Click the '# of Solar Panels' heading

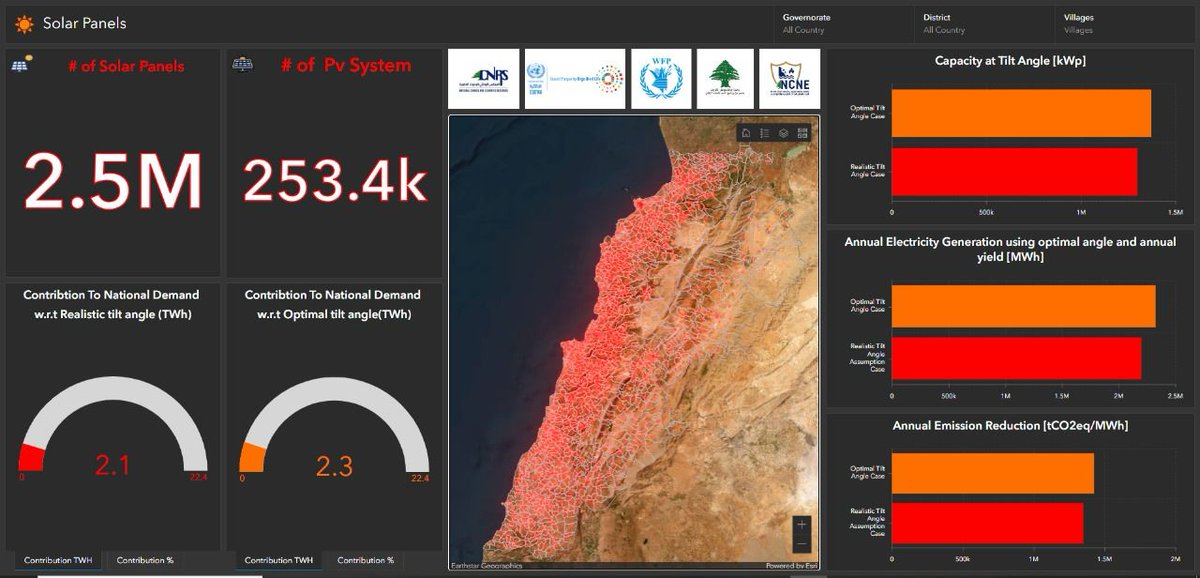tap(126, 66)
